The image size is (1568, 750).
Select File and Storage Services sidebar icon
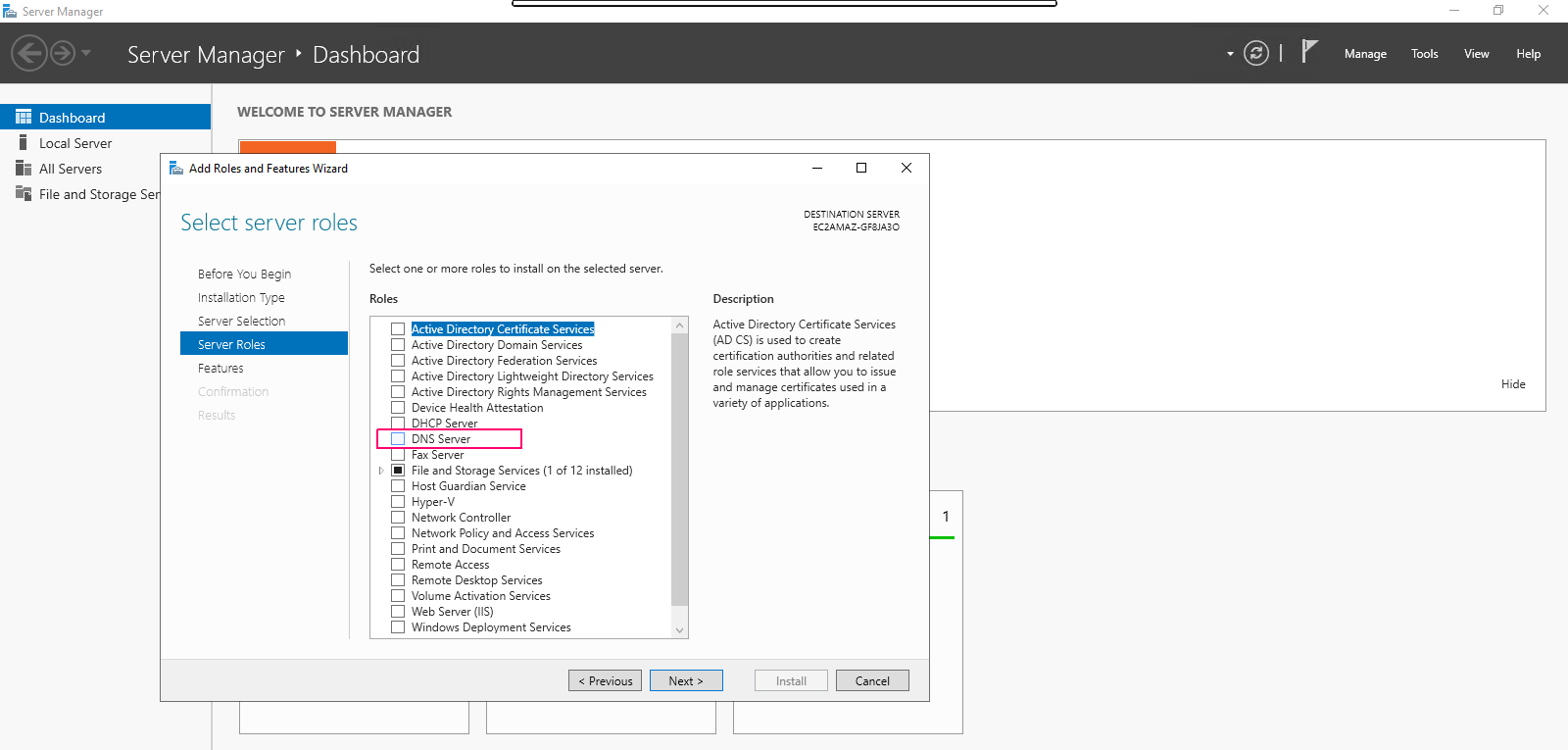pos(24,193)
